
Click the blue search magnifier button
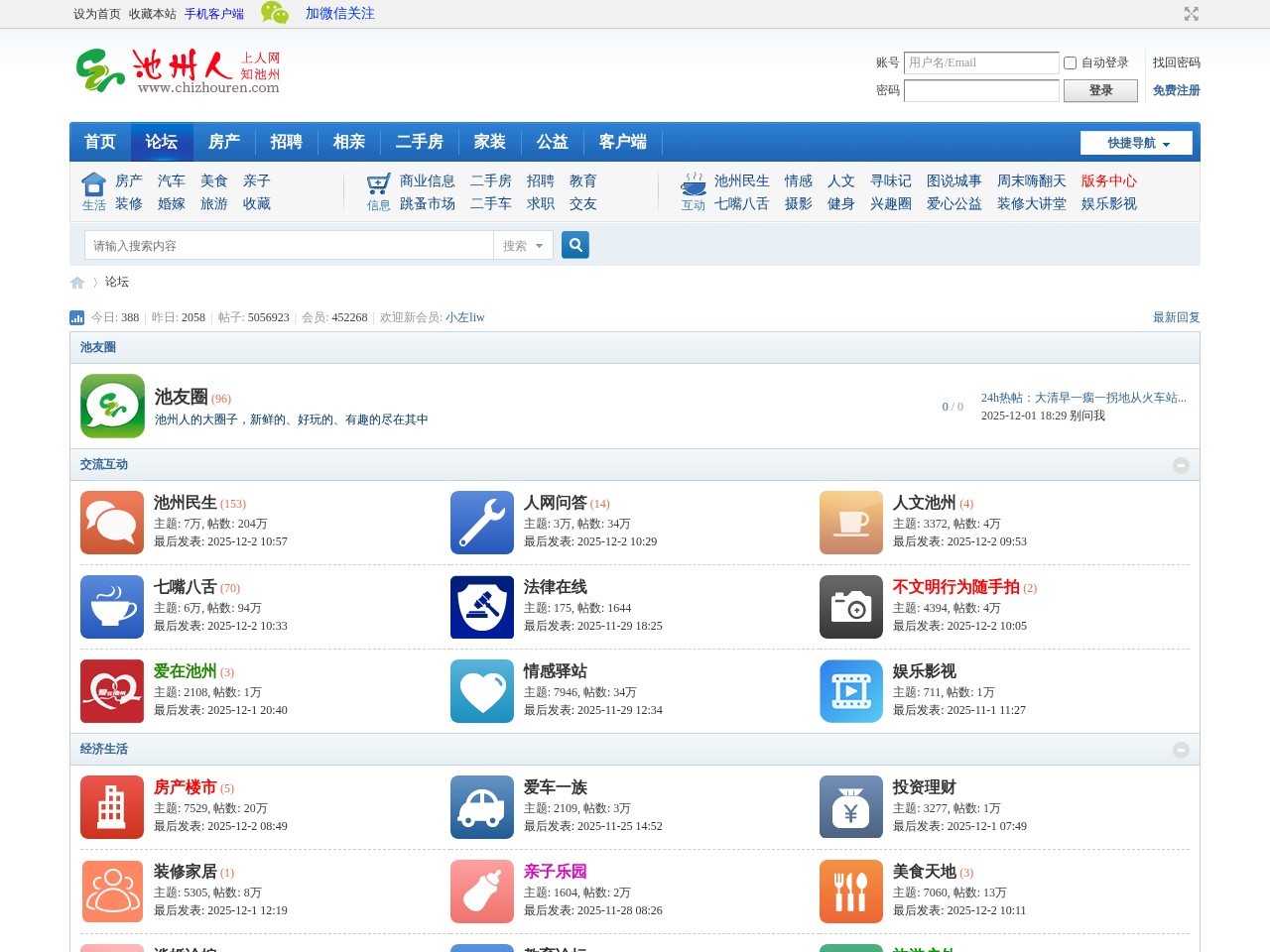(x=575, y=245)
